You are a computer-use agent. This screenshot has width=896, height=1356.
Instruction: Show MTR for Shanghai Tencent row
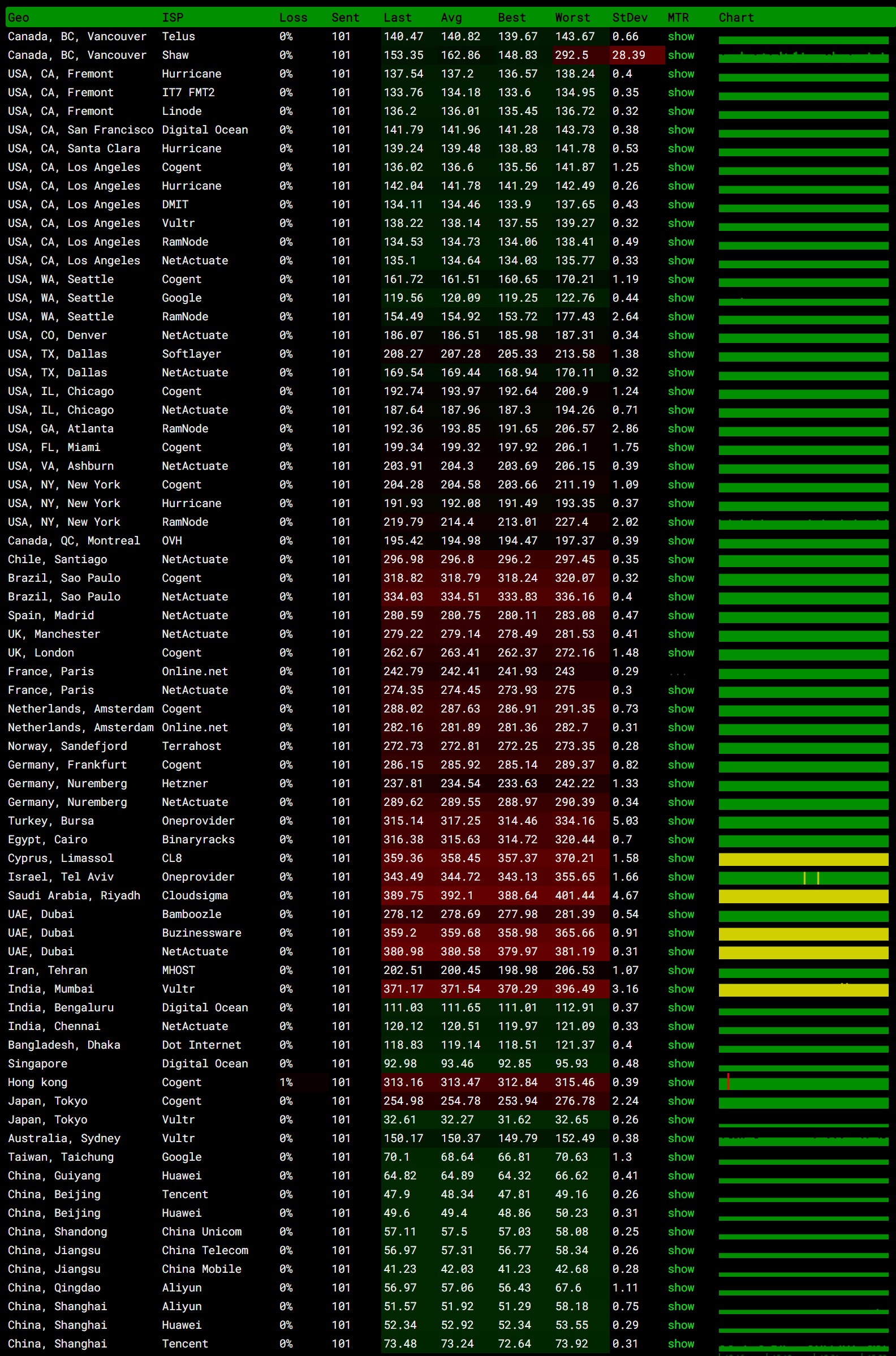click(680, 1344)
